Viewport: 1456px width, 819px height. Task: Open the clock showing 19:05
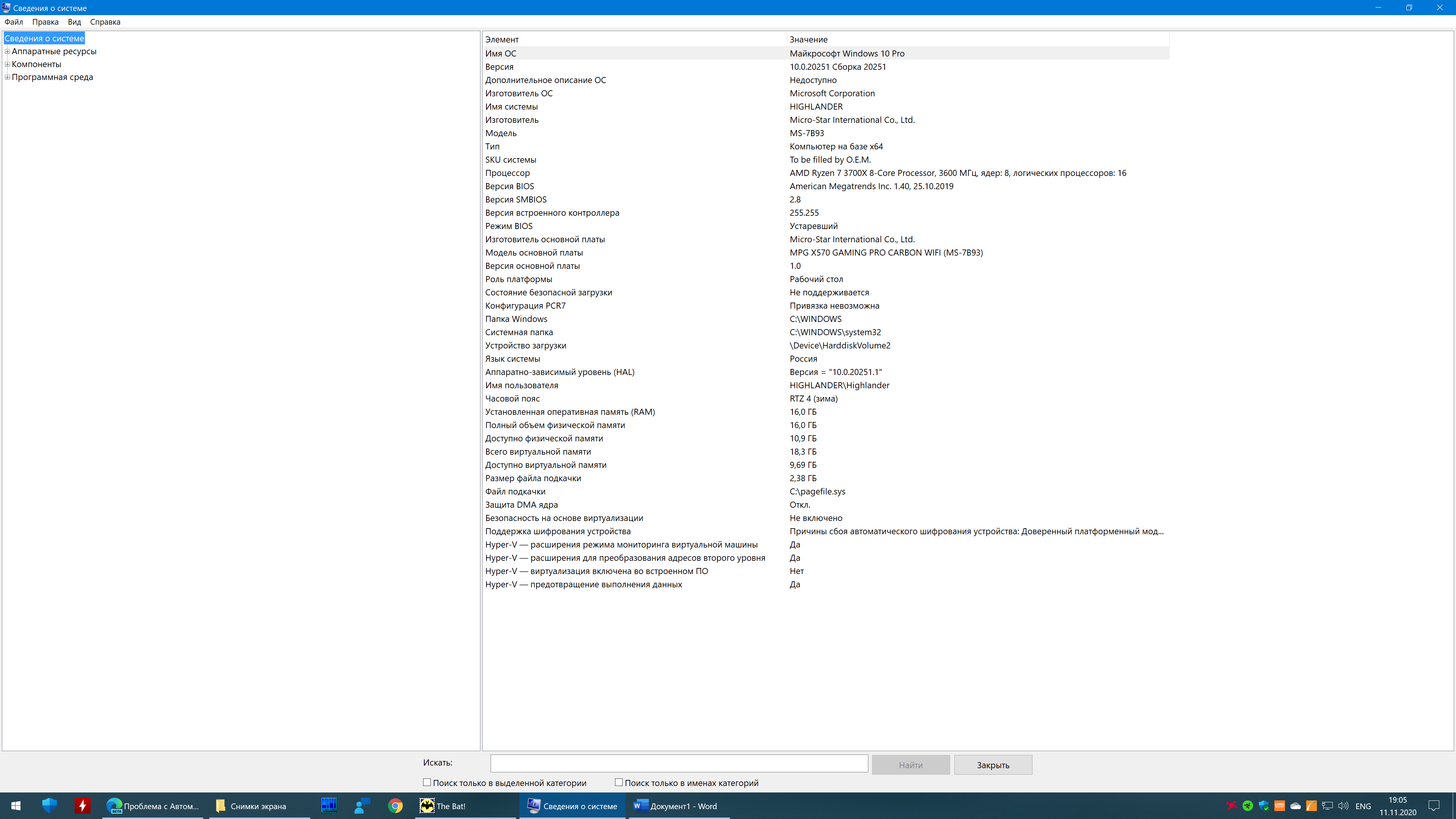[1398, 806]
